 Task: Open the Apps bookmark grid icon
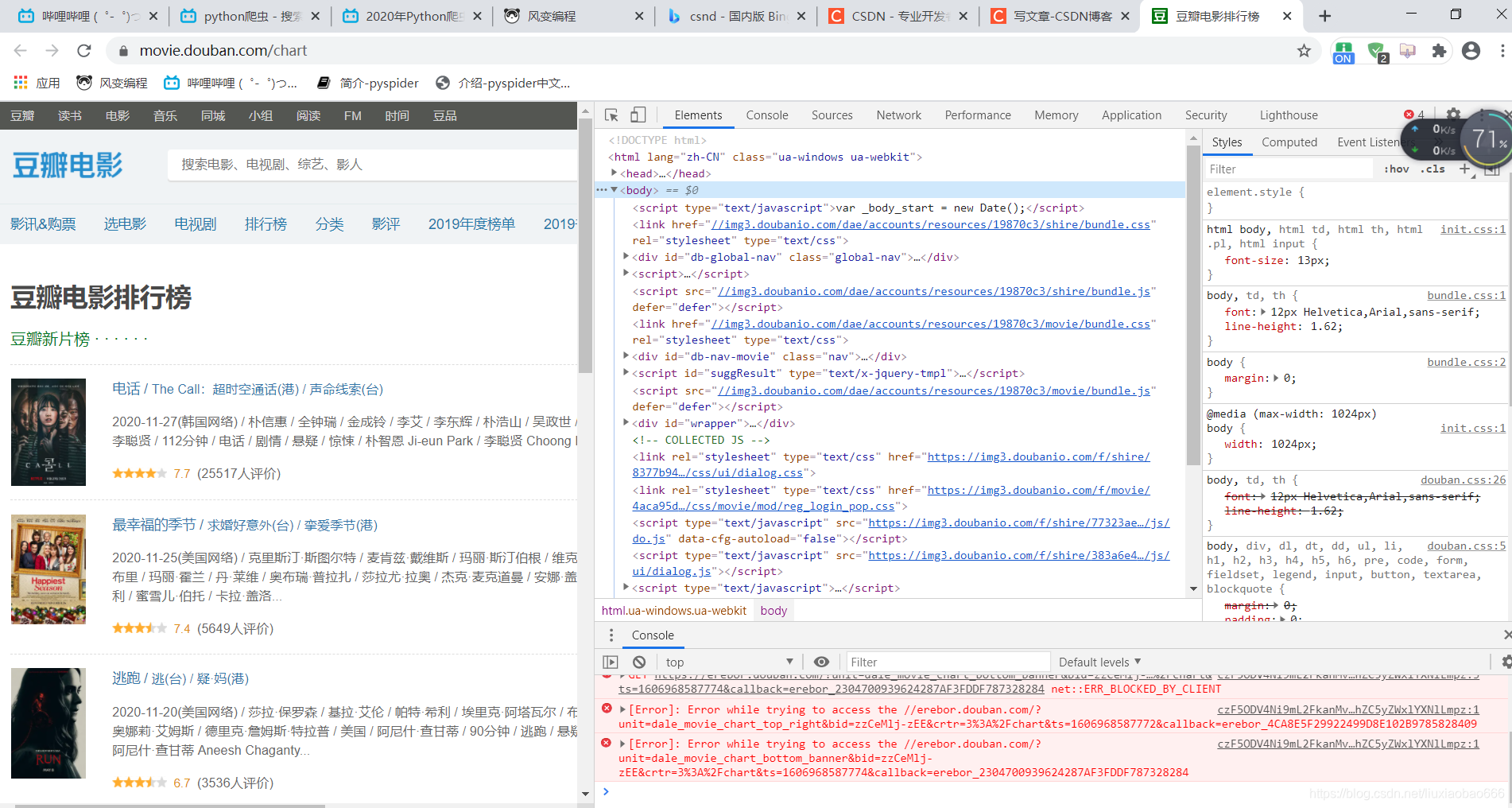point(21,83)
